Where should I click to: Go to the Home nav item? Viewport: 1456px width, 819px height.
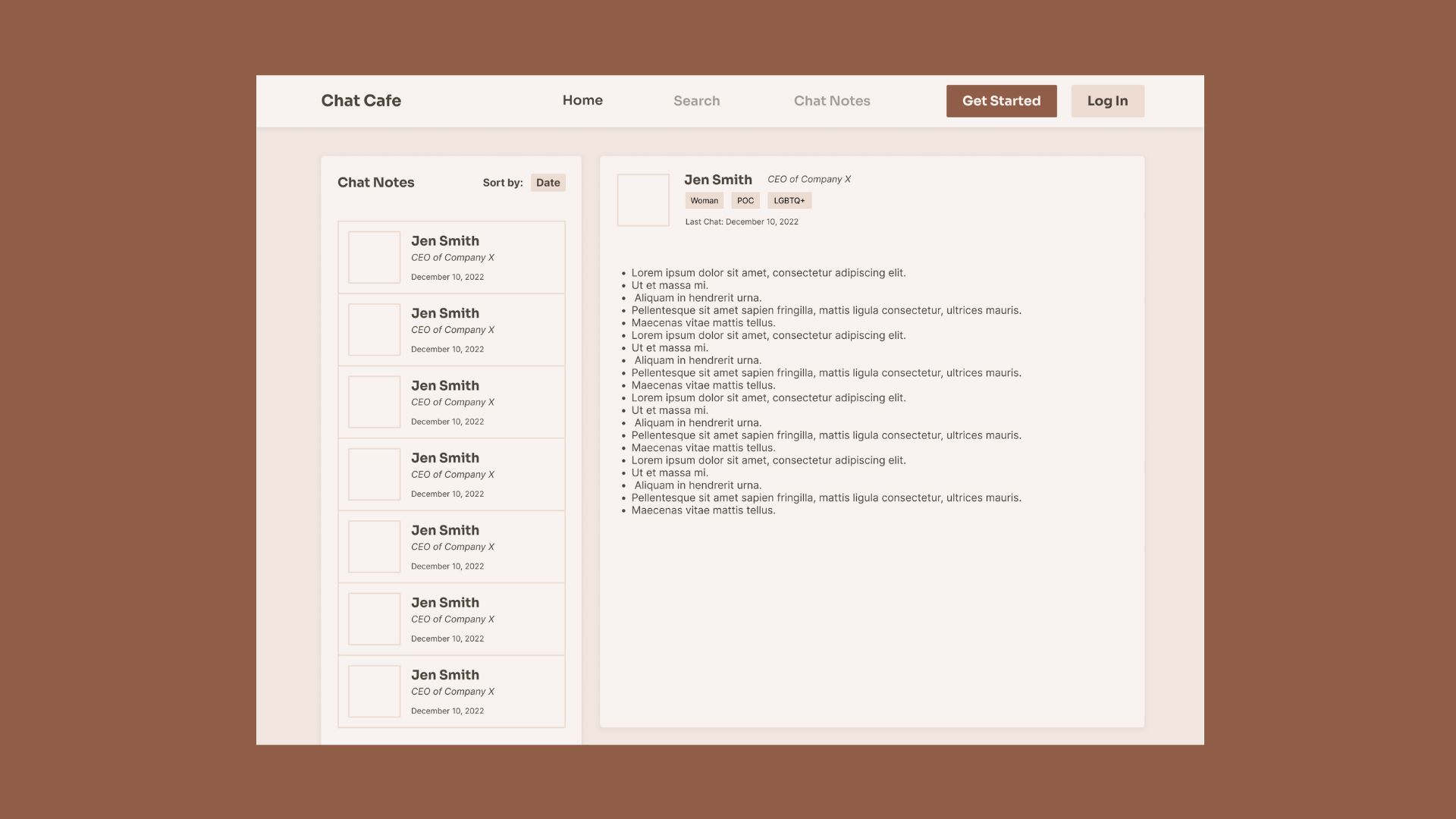point(582,100)
